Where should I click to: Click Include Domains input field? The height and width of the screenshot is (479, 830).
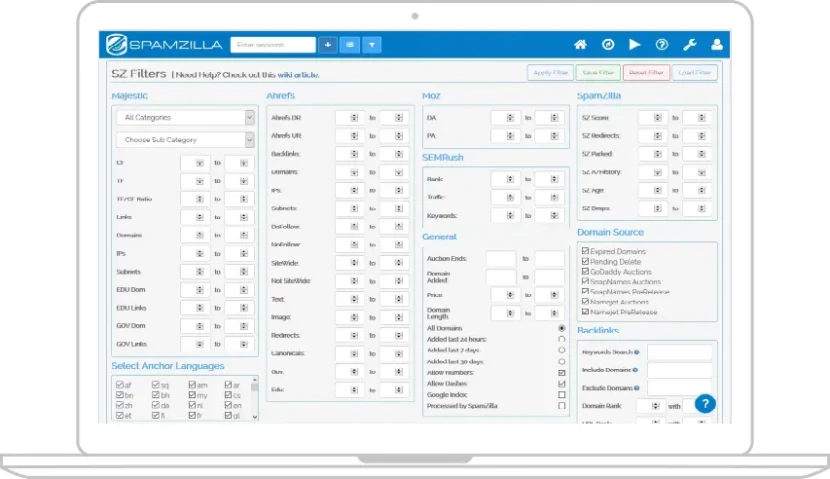[x=680, y=370]
